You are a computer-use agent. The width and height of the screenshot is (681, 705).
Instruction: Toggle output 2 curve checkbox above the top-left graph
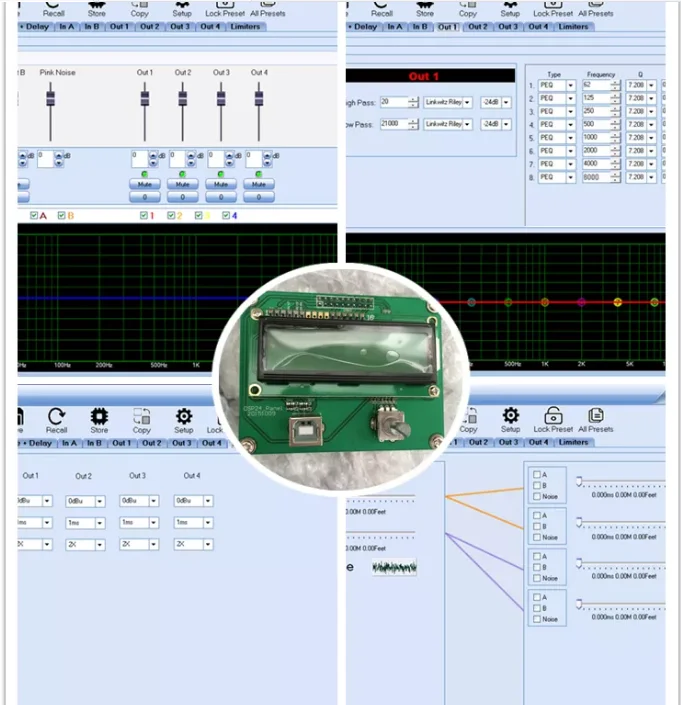pos(171,215)
